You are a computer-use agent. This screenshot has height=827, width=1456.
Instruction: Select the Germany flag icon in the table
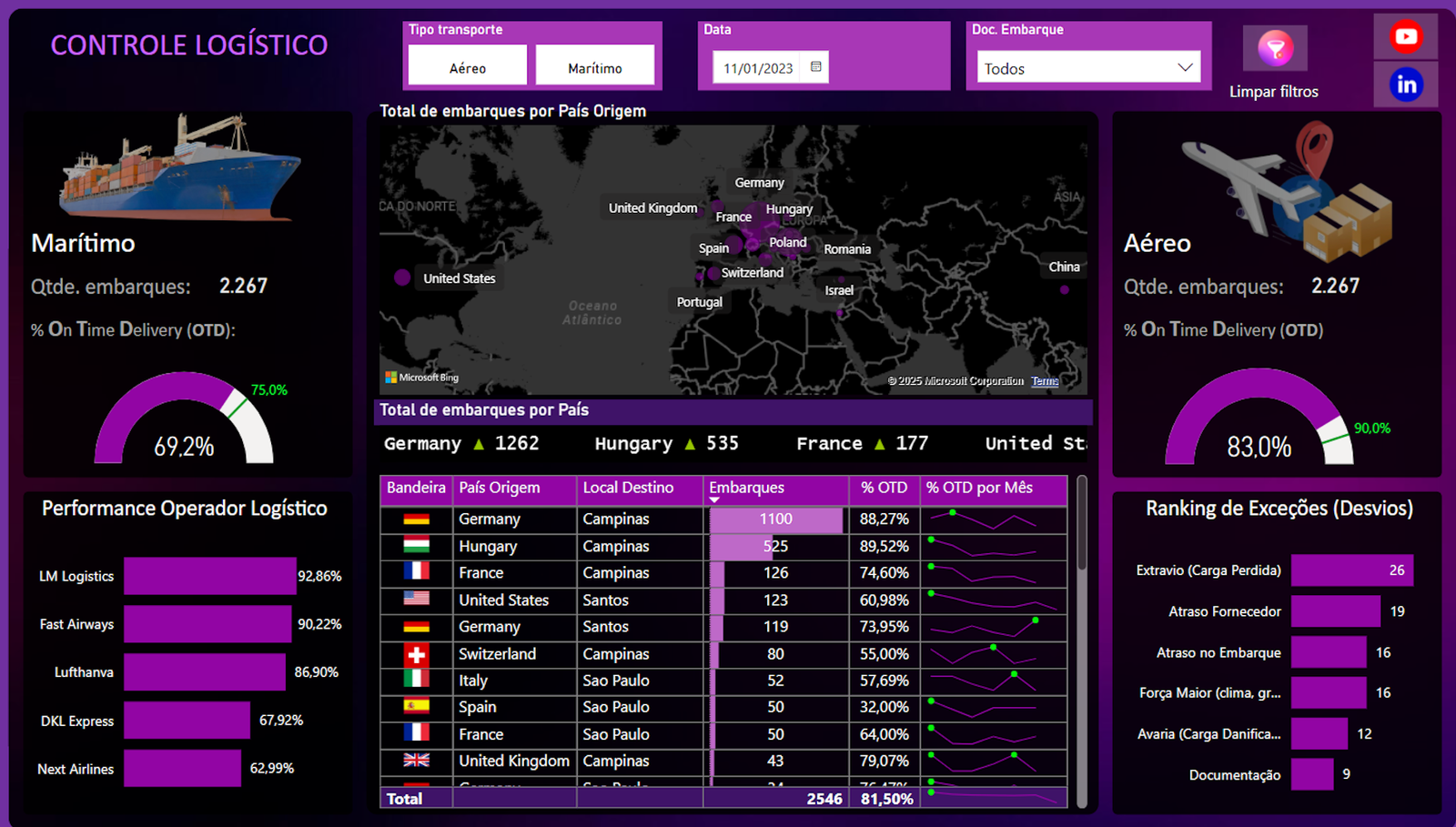tap(416, 519)
